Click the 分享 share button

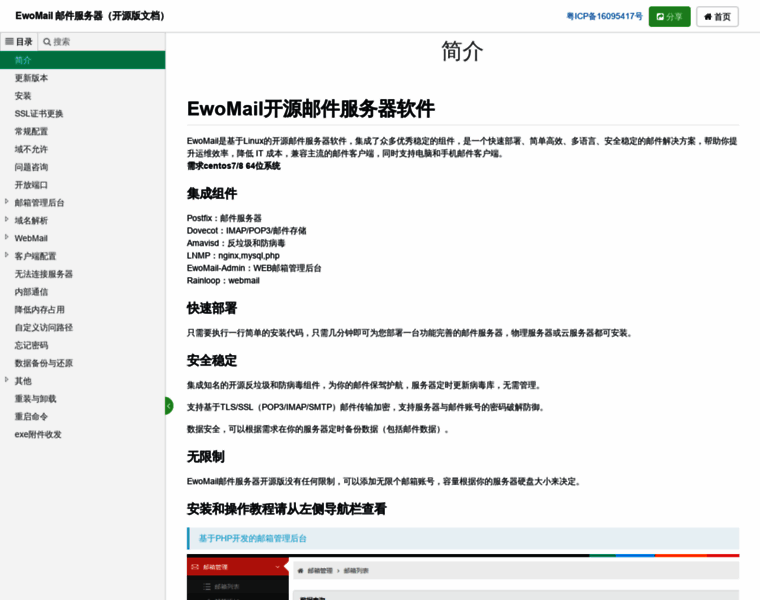pos(669,16)
